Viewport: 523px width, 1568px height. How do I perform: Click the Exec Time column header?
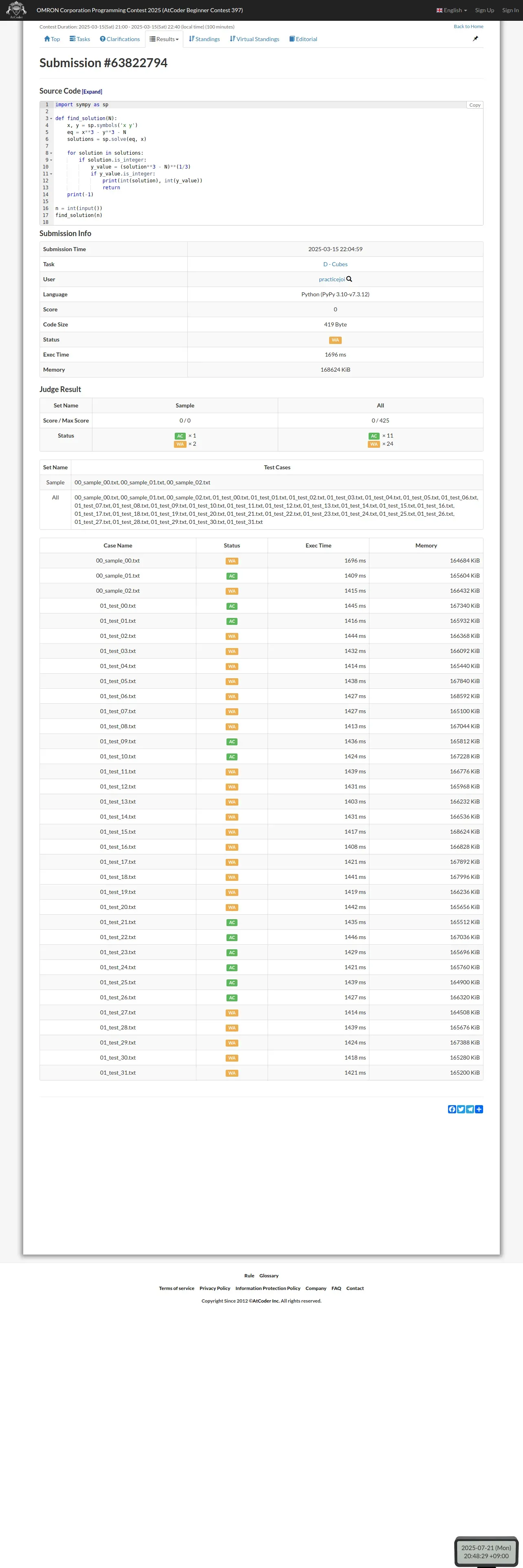[x=319, y=546]
